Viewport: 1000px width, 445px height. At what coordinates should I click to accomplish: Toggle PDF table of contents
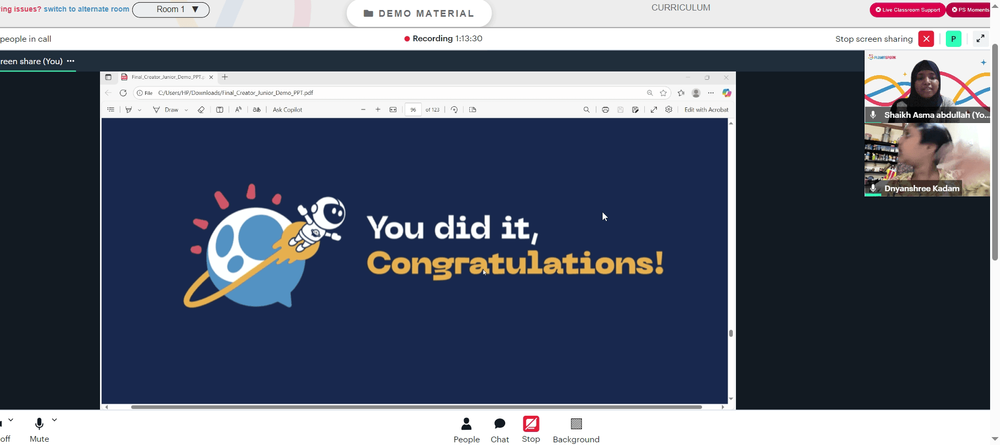(x=110, y=110)
